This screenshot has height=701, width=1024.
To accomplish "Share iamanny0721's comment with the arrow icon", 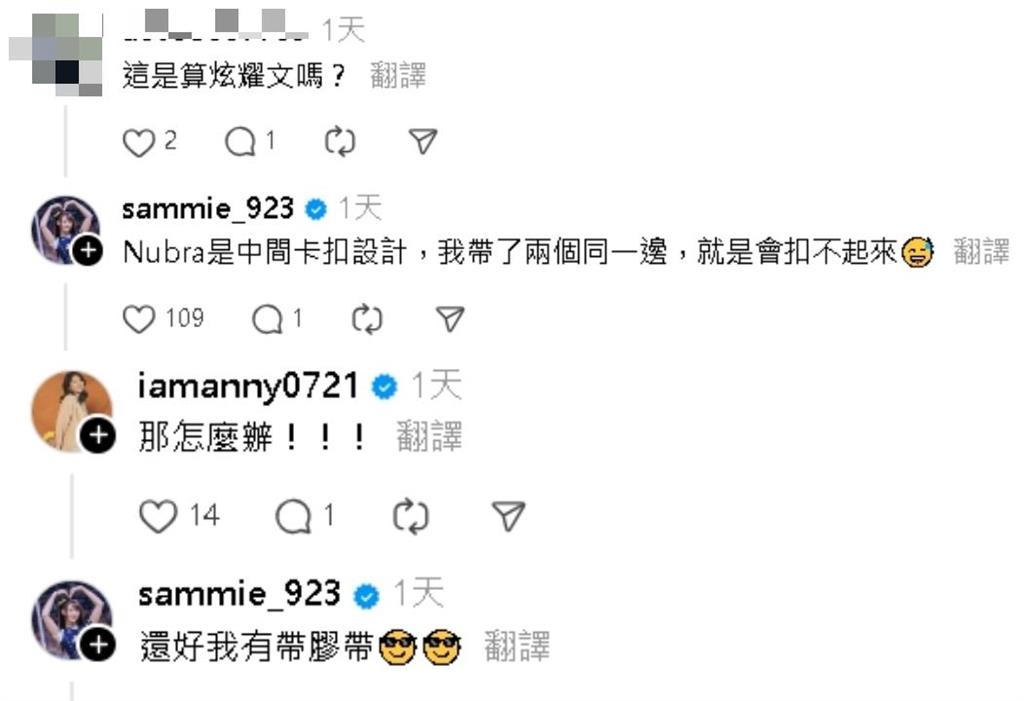I will pos(508,516).
